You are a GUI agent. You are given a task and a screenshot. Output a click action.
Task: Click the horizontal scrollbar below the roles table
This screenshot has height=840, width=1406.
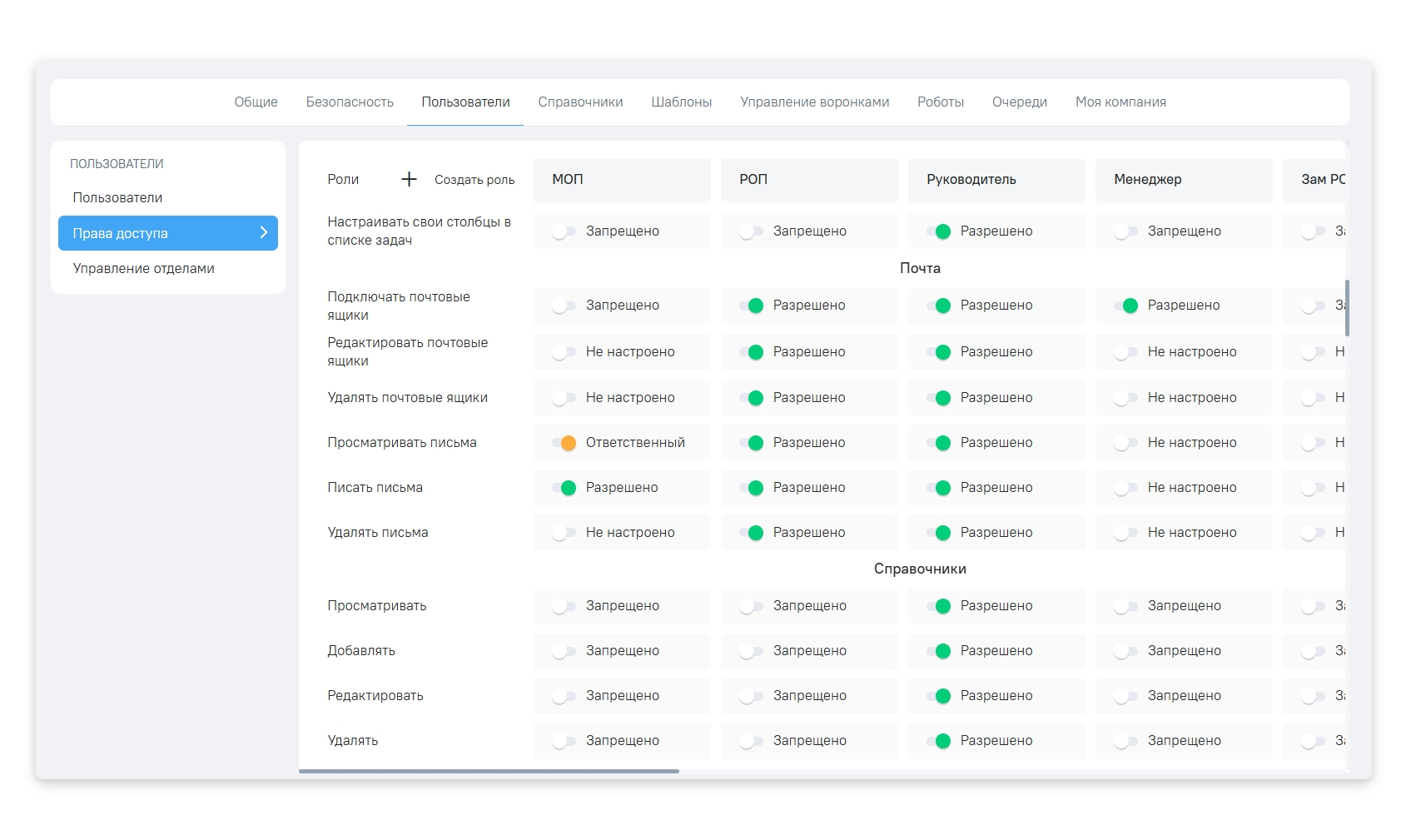[489, 771]
